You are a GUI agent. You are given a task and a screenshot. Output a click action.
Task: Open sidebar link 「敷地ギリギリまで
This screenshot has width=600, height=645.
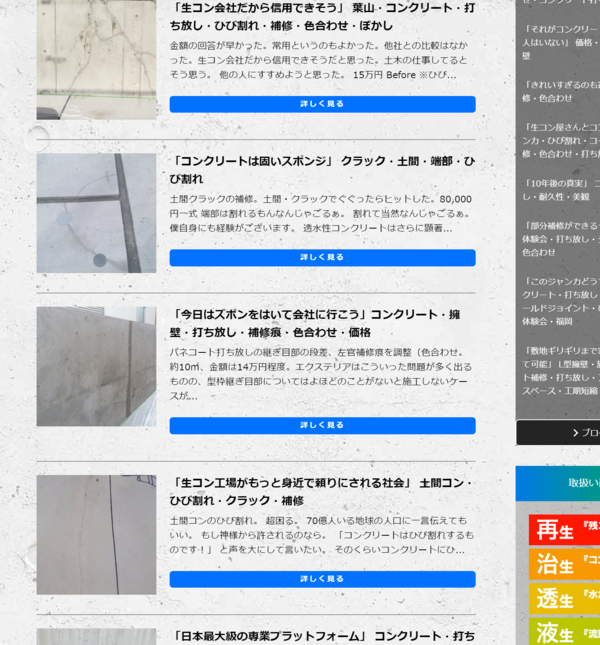(x=561, y=371)
